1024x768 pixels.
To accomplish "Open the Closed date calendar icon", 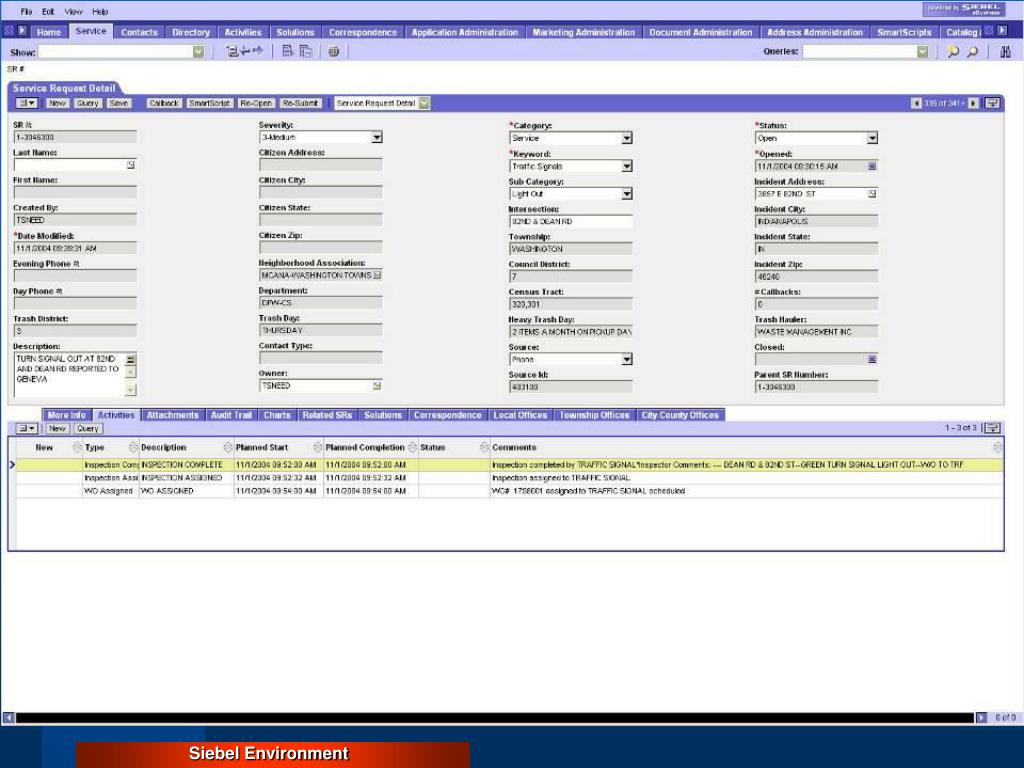I will pos(872,359).
